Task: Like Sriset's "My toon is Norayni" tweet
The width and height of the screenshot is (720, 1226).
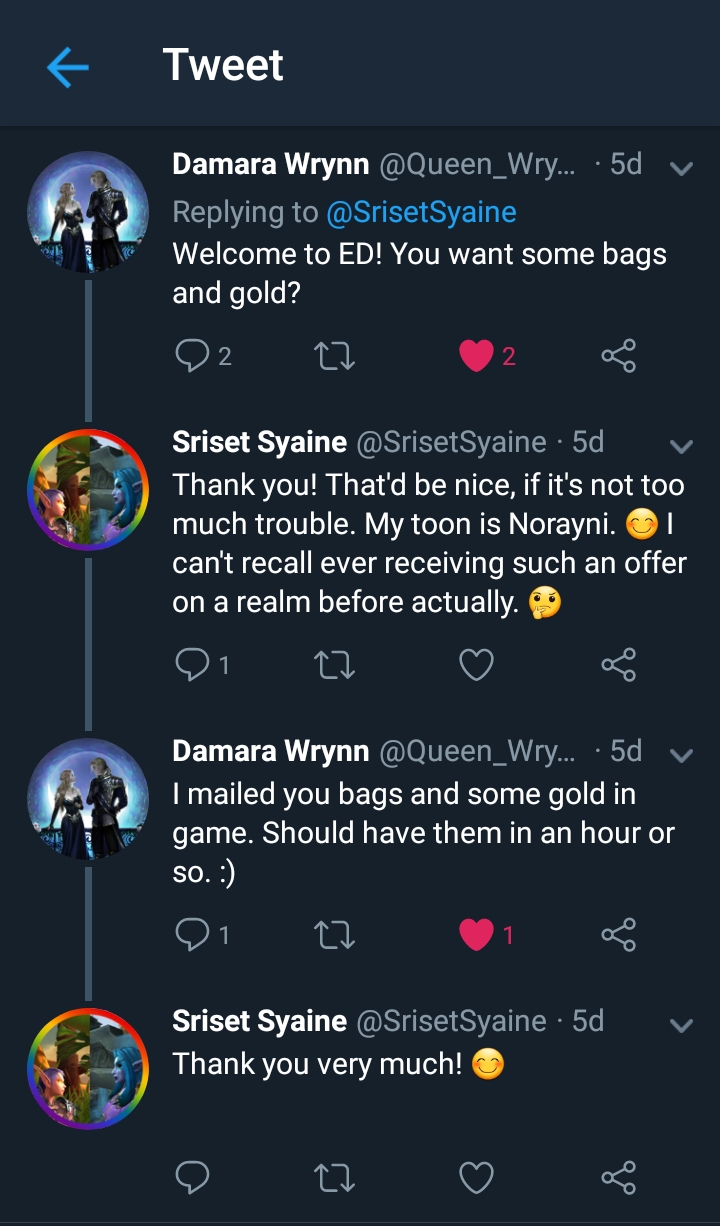Action: [476, 665]
